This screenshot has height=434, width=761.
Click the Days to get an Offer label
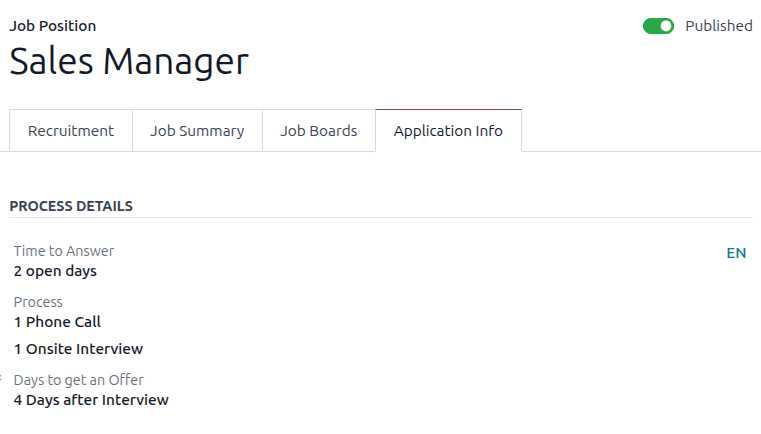(x=78, y=380)
